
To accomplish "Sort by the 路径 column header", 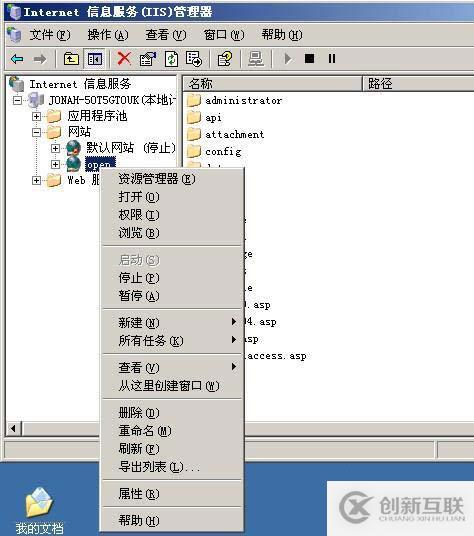I will click(418, 83).
